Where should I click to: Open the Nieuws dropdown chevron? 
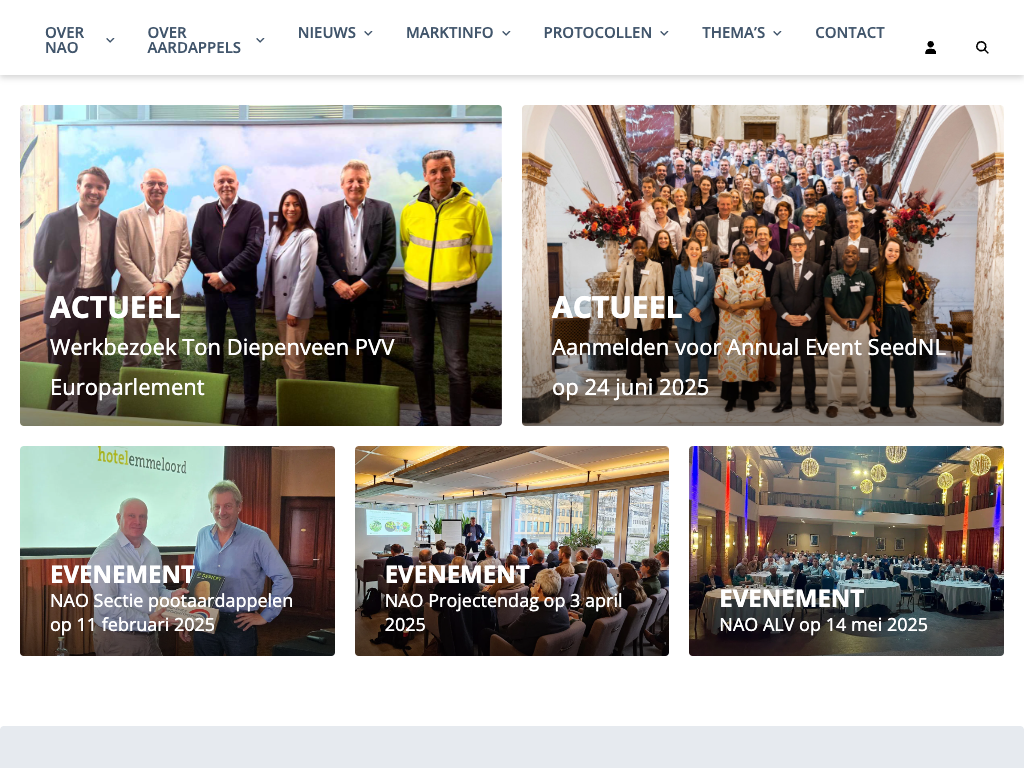[368, 33]
